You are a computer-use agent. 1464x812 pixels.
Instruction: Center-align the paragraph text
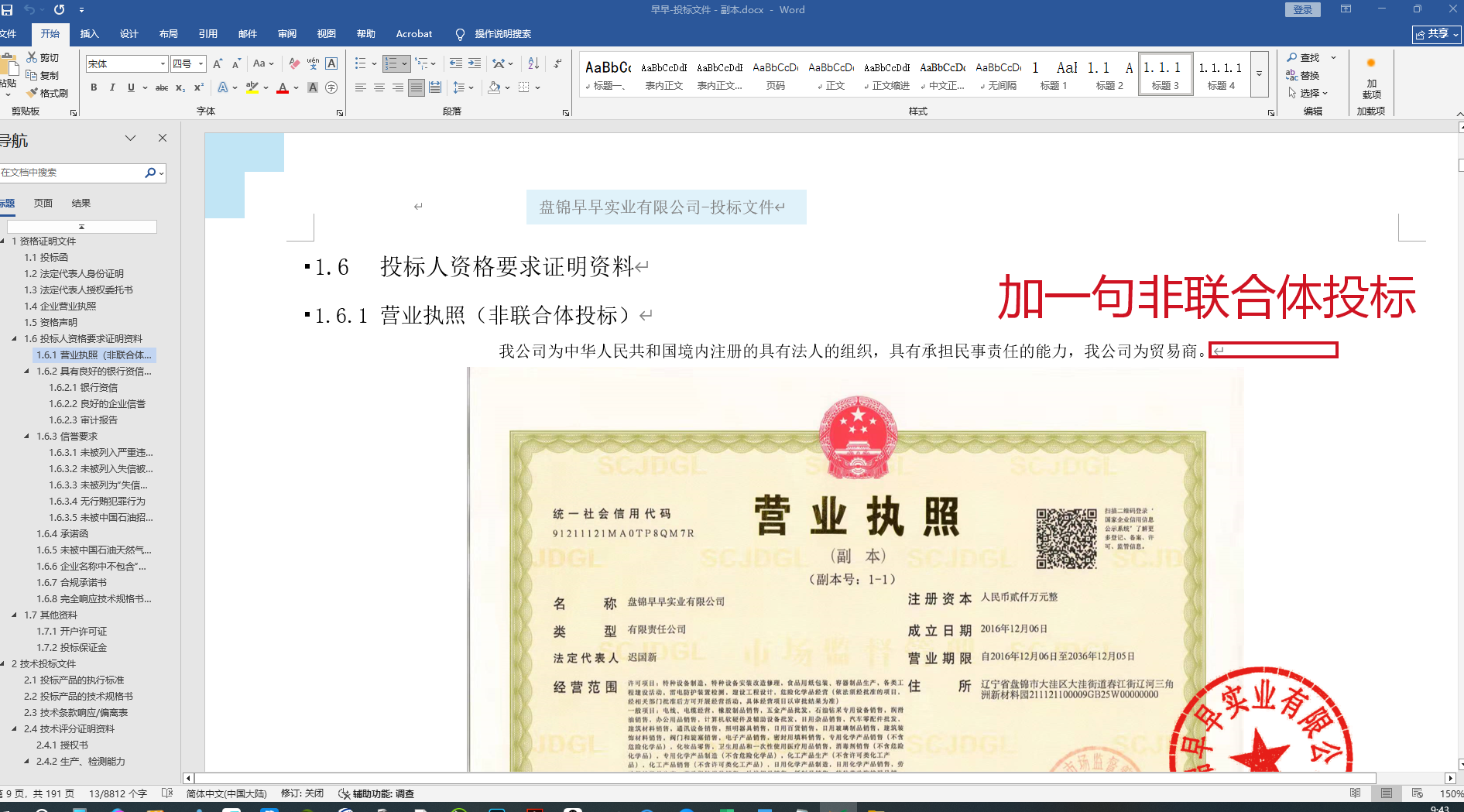(379, 87)
